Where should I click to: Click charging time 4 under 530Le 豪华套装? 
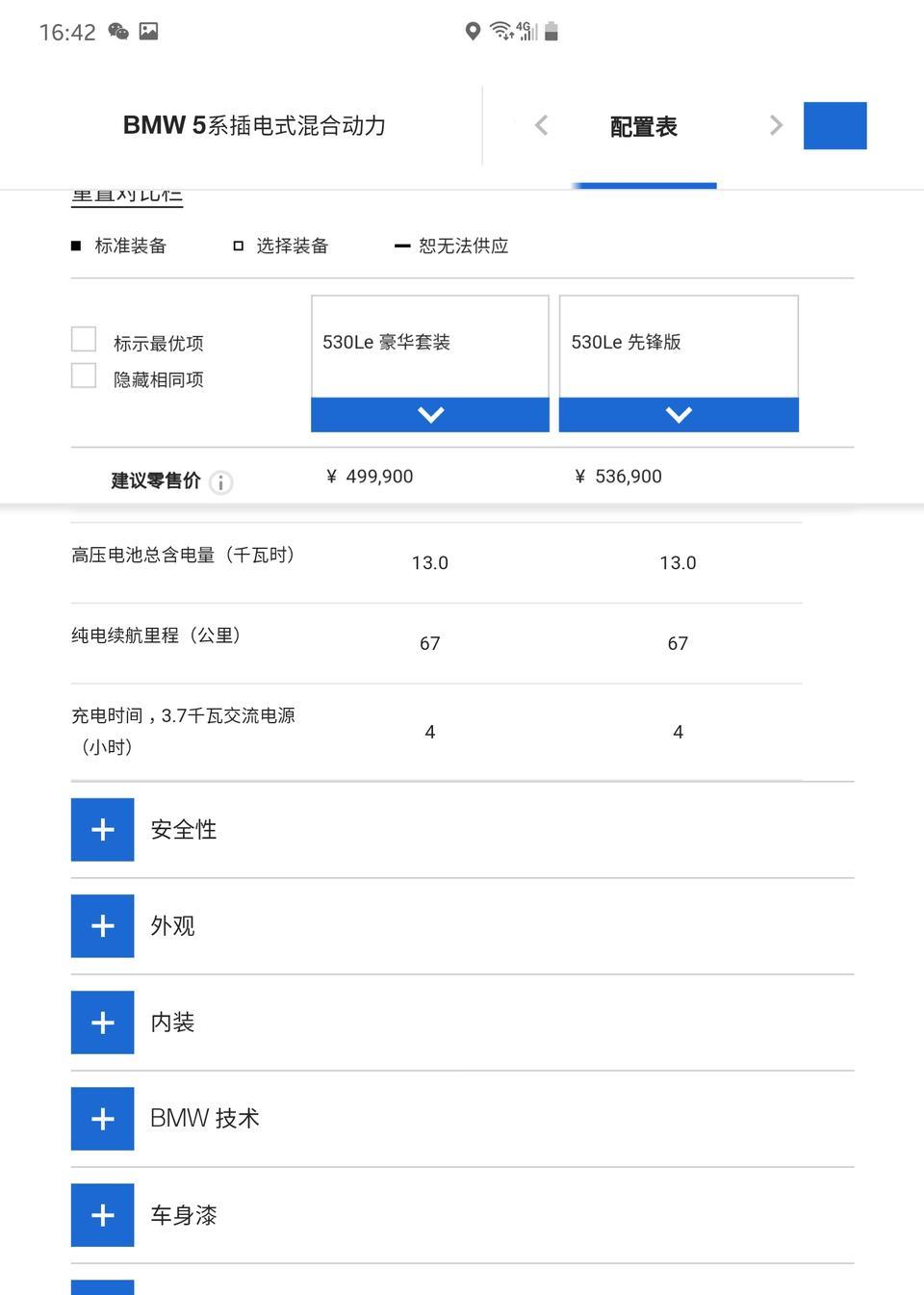(x=430, y=732)
